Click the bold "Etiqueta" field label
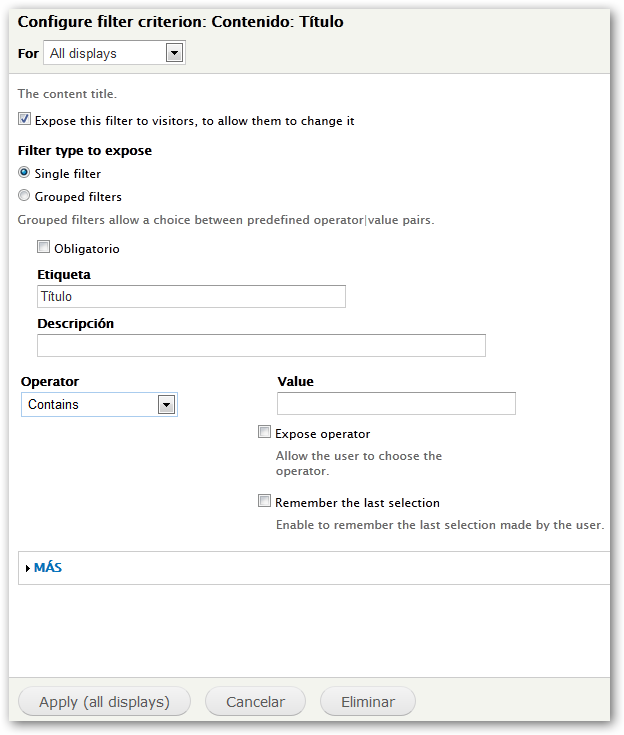624x735 pixels. [x=64, y=274]
